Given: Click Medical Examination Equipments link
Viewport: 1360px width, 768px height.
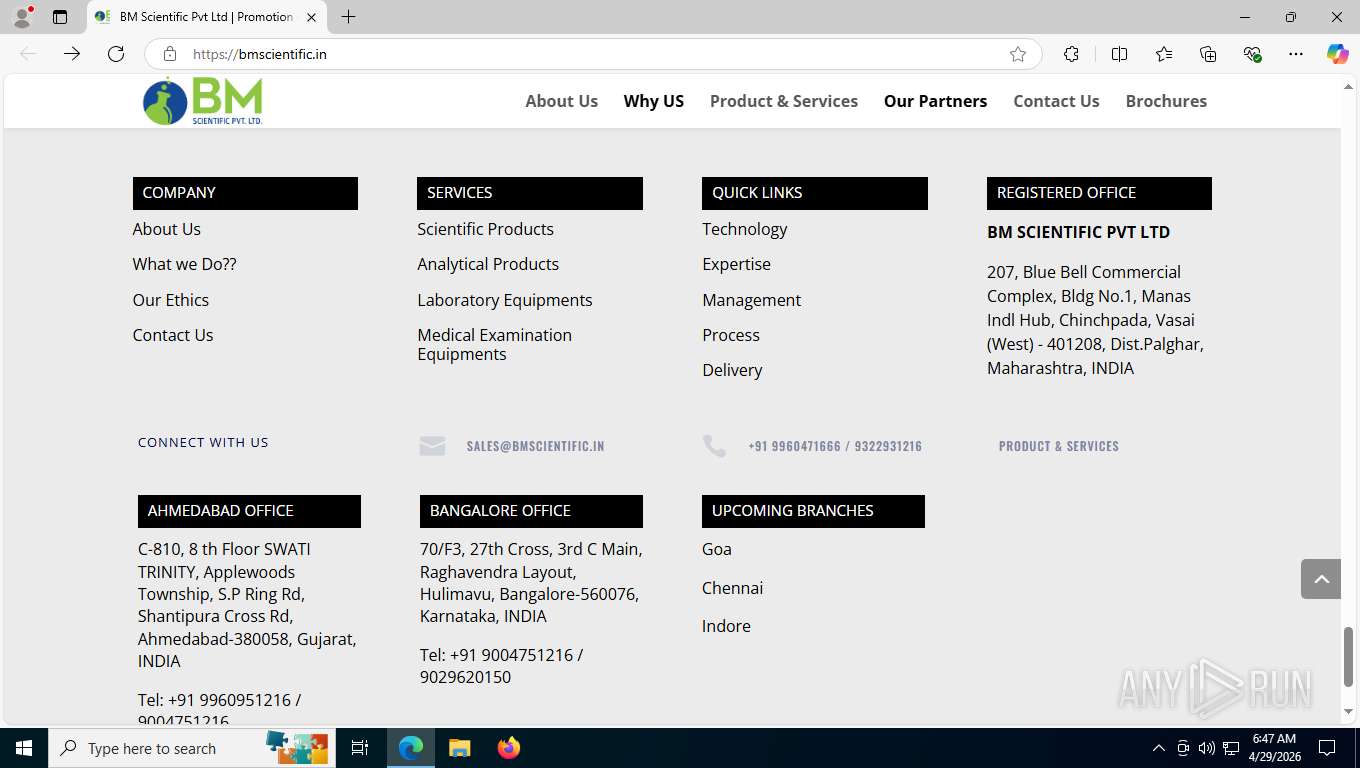Looking at the screenshot, I should 495,345.
